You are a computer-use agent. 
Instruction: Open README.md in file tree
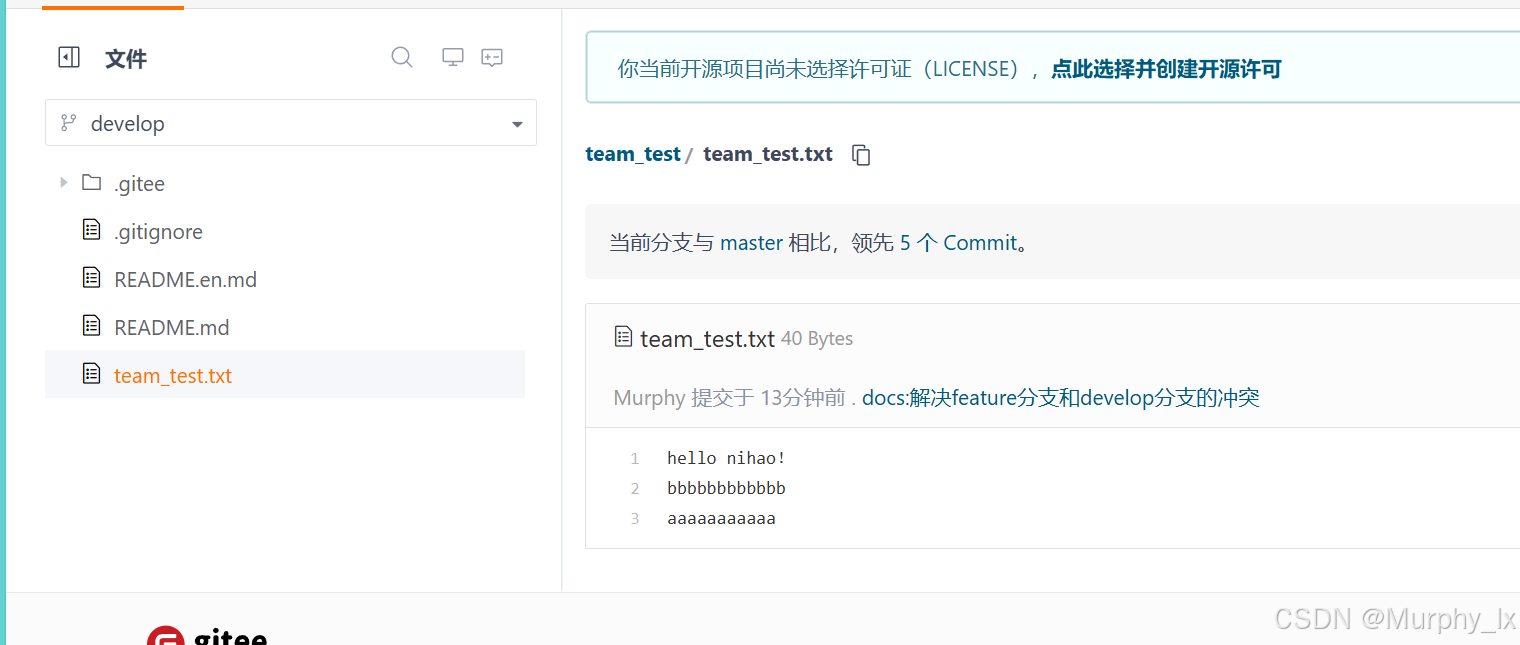[x=172, y=328]
